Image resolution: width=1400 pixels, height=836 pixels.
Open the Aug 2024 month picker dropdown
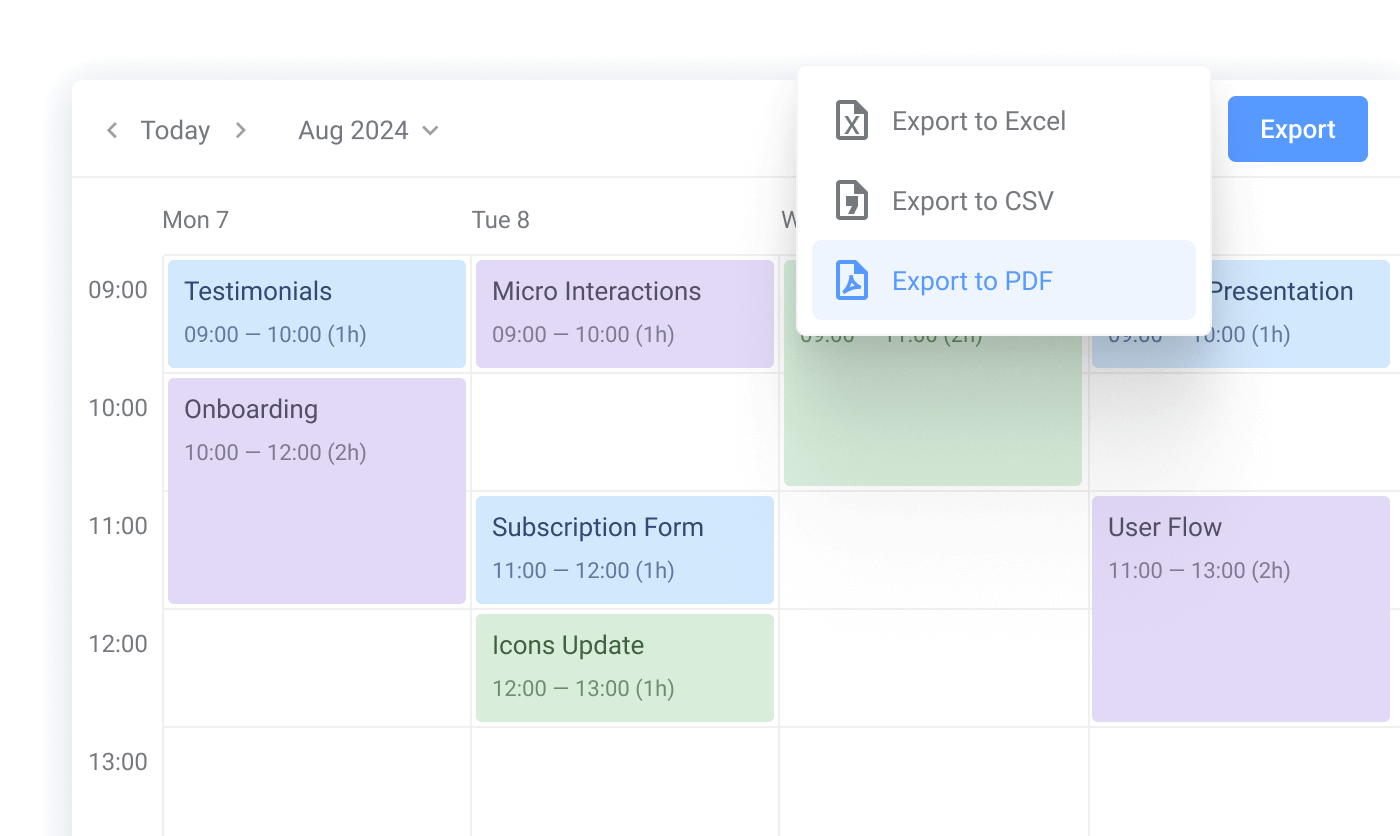click(x=368, y=130)
